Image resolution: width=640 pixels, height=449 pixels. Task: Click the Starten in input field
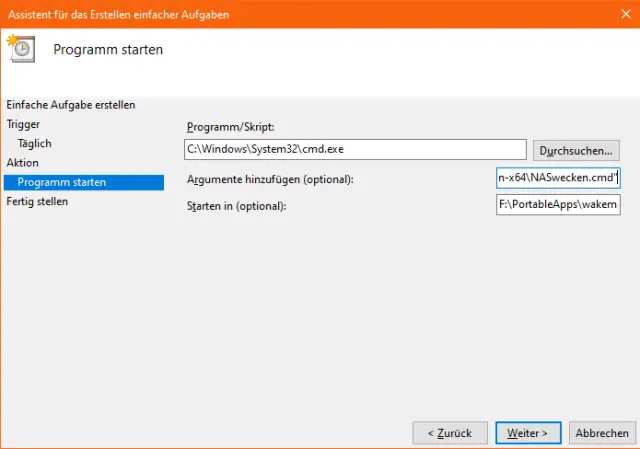click(x=558, y=204)
